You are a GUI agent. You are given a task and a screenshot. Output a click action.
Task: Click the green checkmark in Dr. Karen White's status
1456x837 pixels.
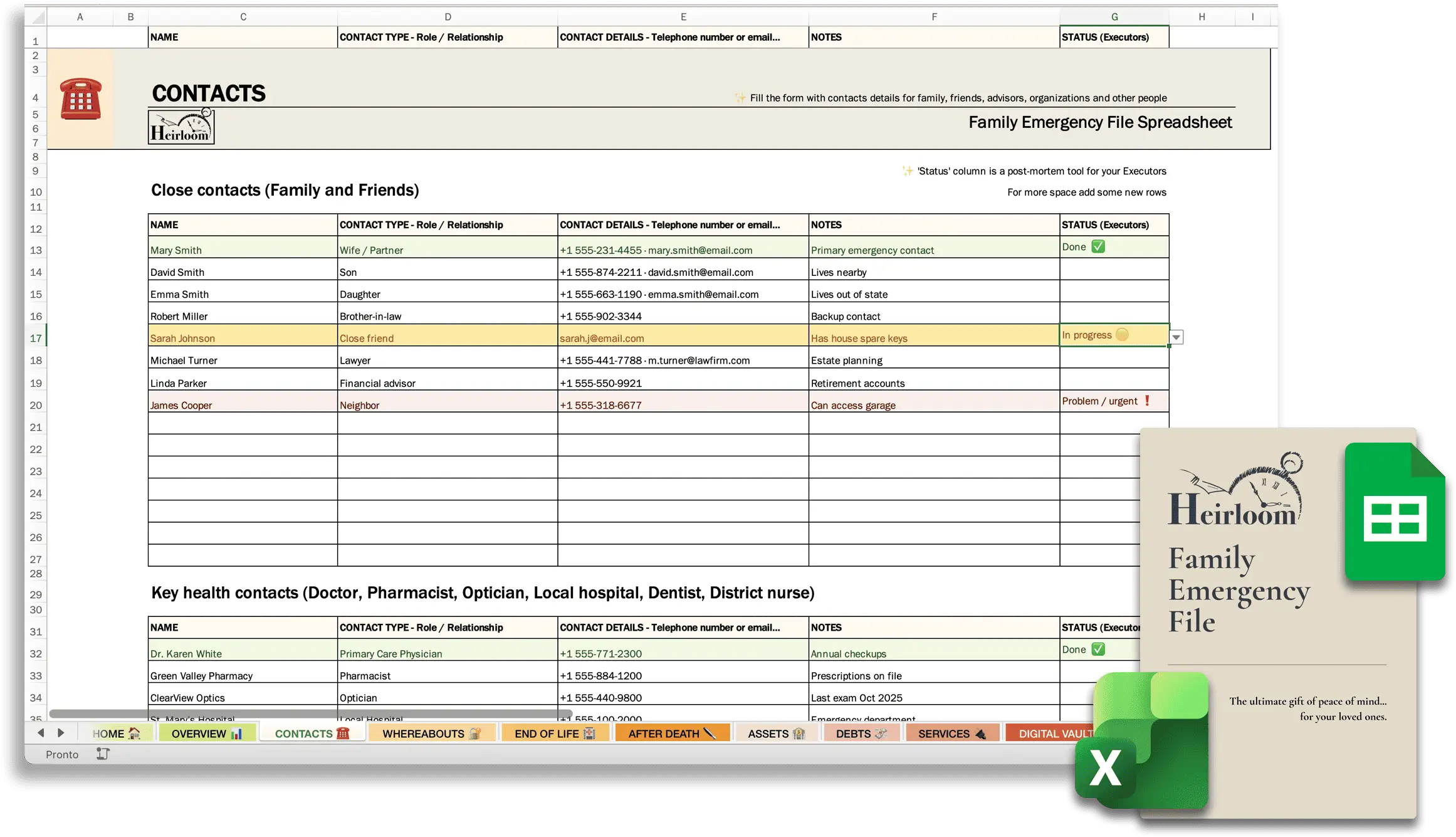[1098, 649]
